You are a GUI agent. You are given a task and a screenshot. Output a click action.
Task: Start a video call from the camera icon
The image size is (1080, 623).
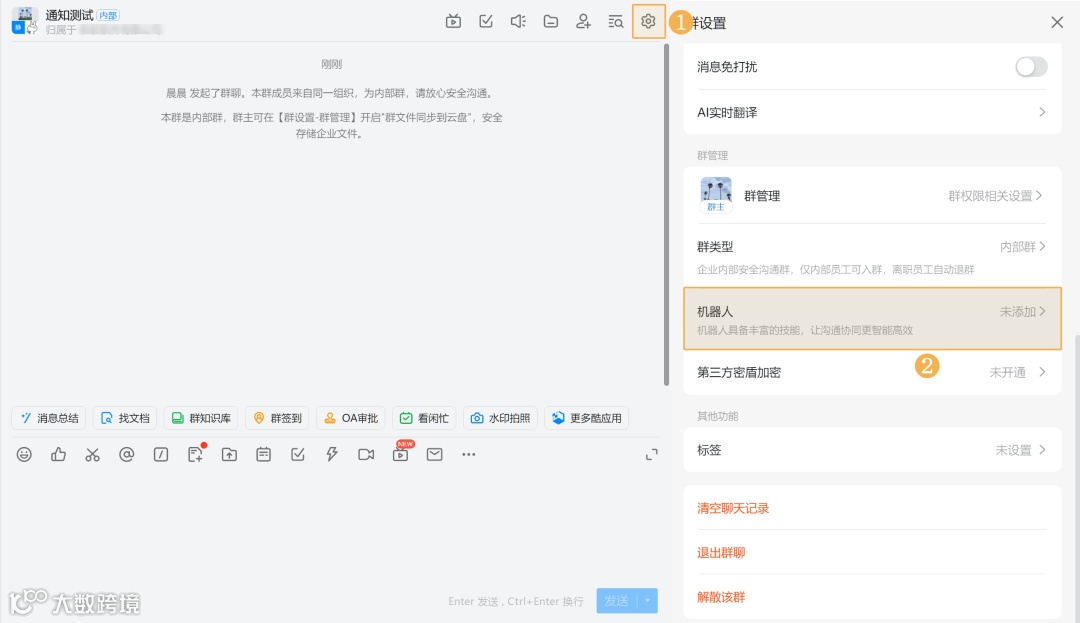365,454
